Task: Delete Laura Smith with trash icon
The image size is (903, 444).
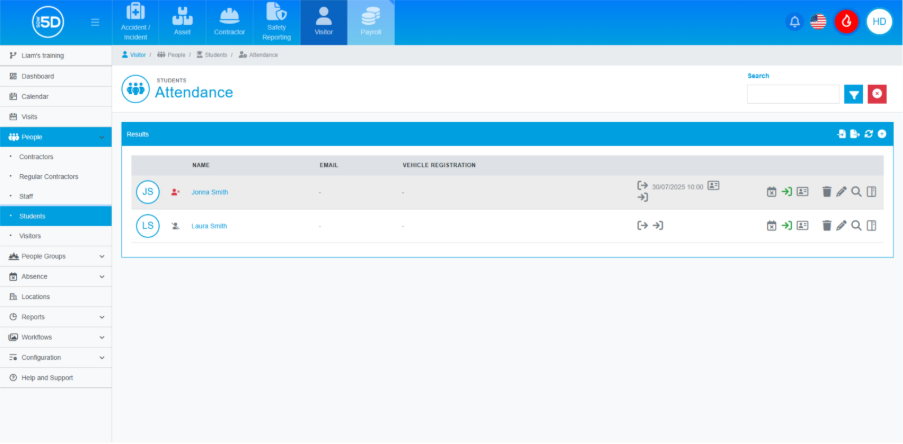Action: pos(827,226)
